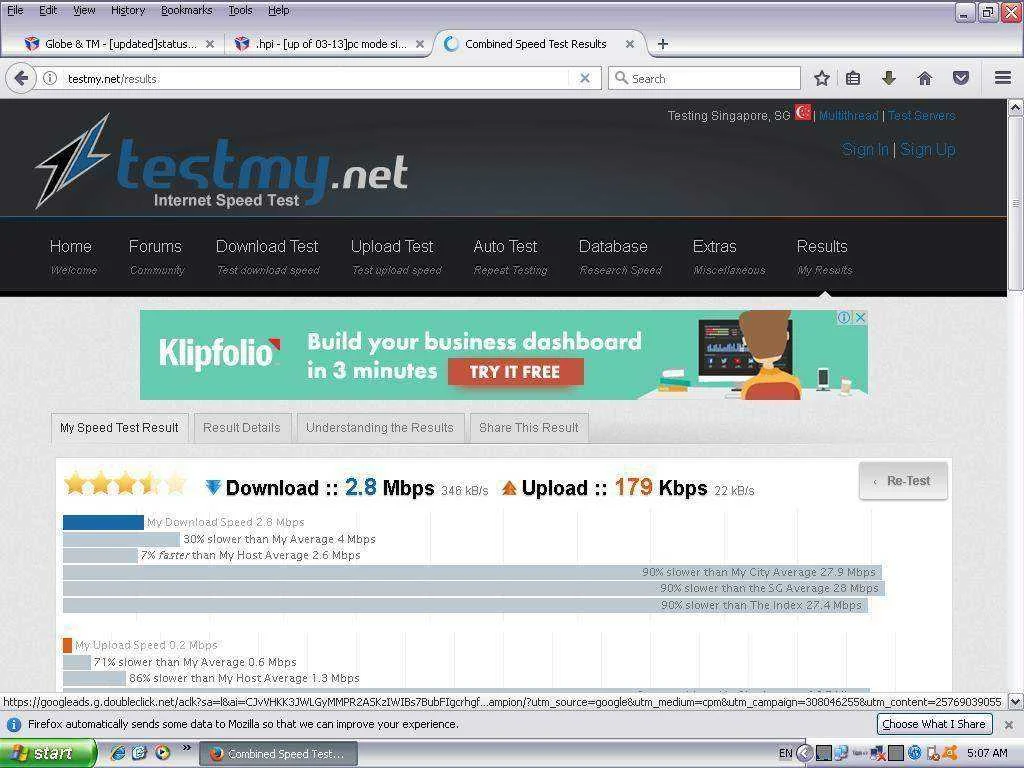The image size is (1024, 768).
Task: Click the testmy.net lightning bolt logo
Action: (72, 160)
